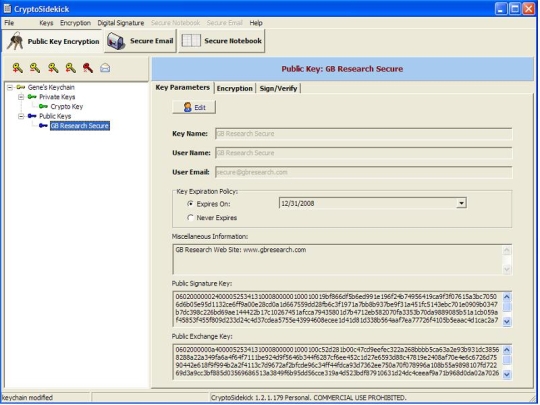Click the key icon with red minus sign
The image size is (540, 405).
35,68
